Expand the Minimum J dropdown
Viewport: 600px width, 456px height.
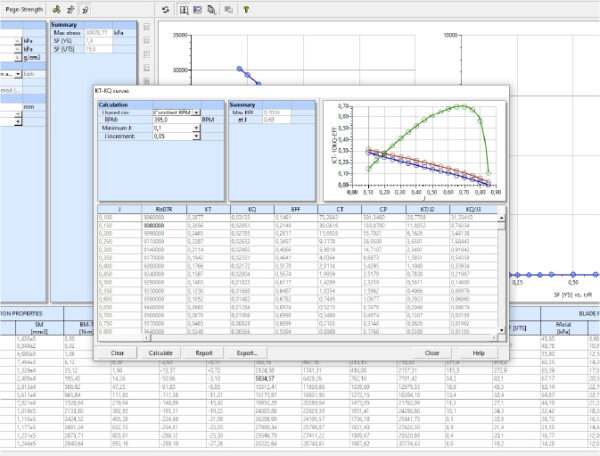[195, 129]
